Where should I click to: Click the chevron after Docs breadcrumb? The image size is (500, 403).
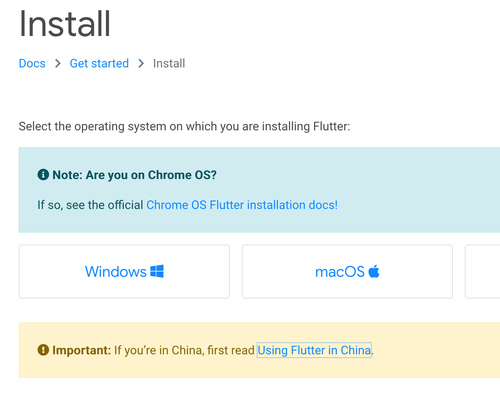[58, 63]
